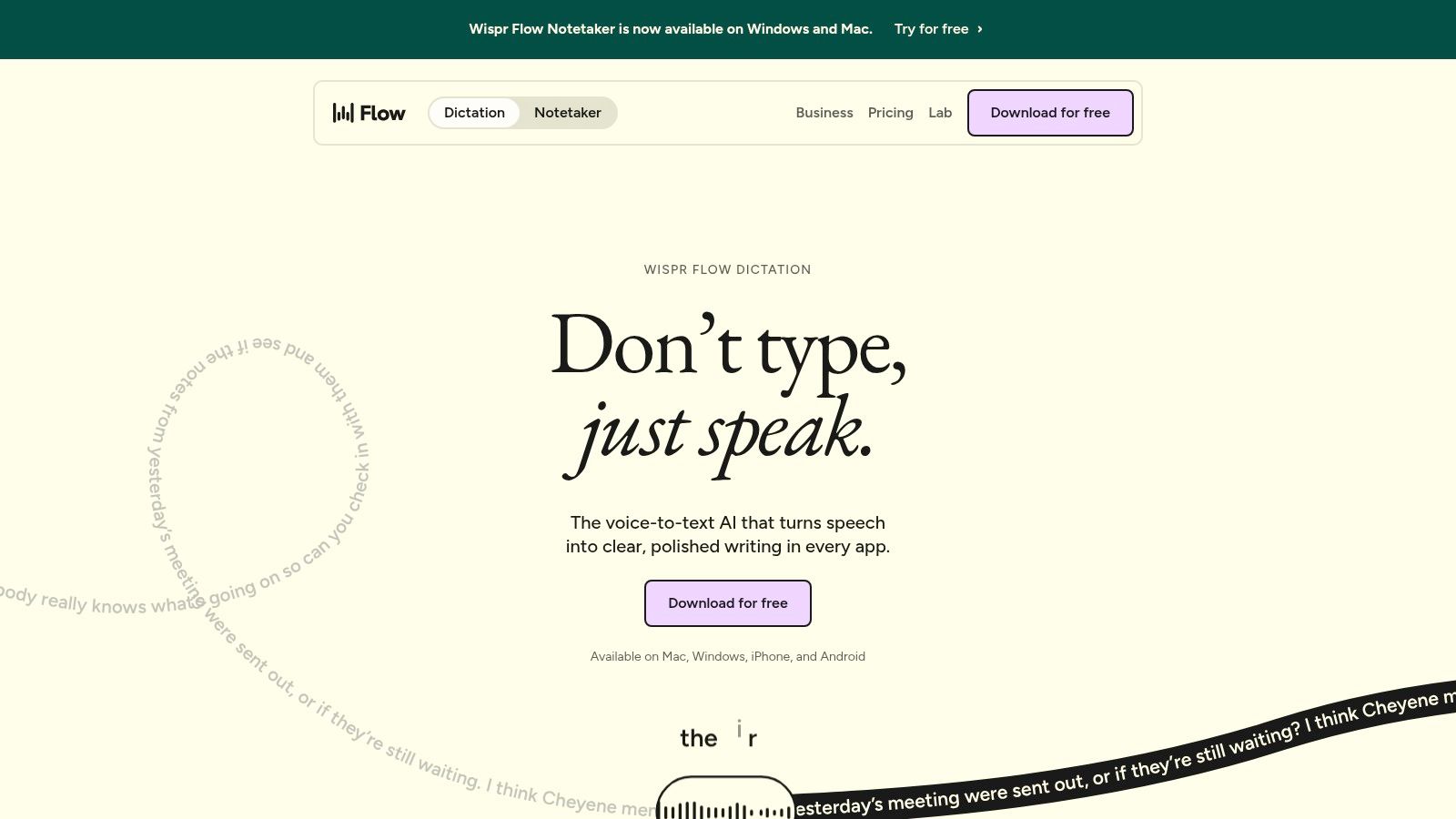Click the Flow waveform logo icon
Screen dimensions: 1456x819
click(343, 113)
